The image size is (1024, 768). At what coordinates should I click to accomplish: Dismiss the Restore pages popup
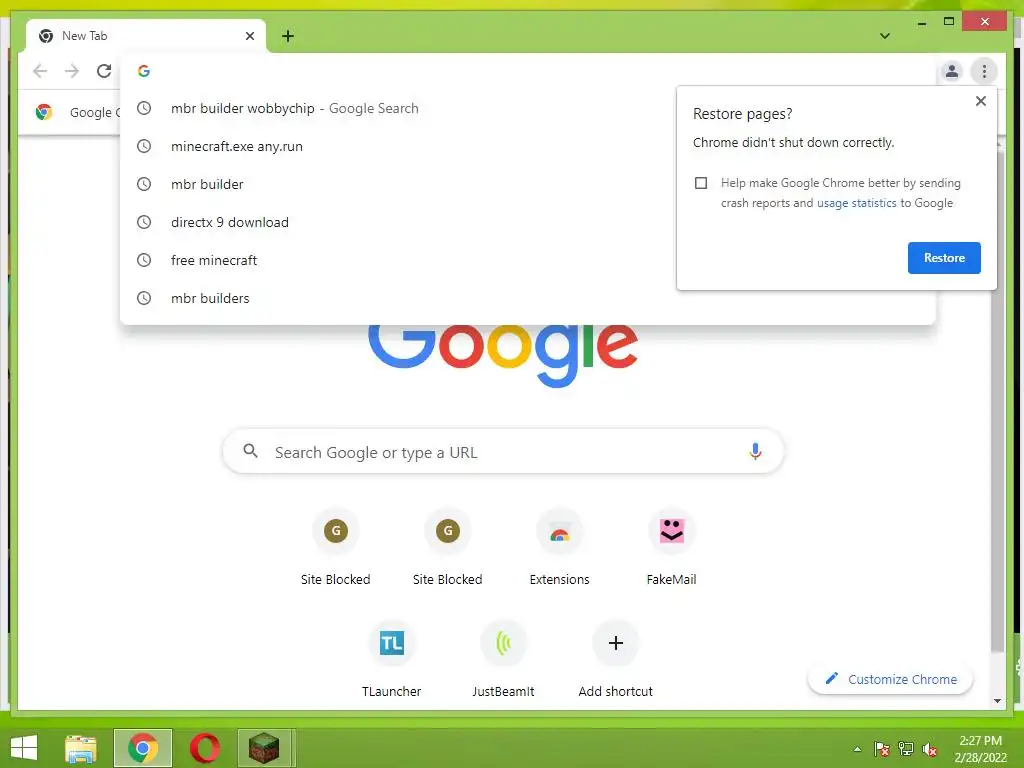pos(980,101)
